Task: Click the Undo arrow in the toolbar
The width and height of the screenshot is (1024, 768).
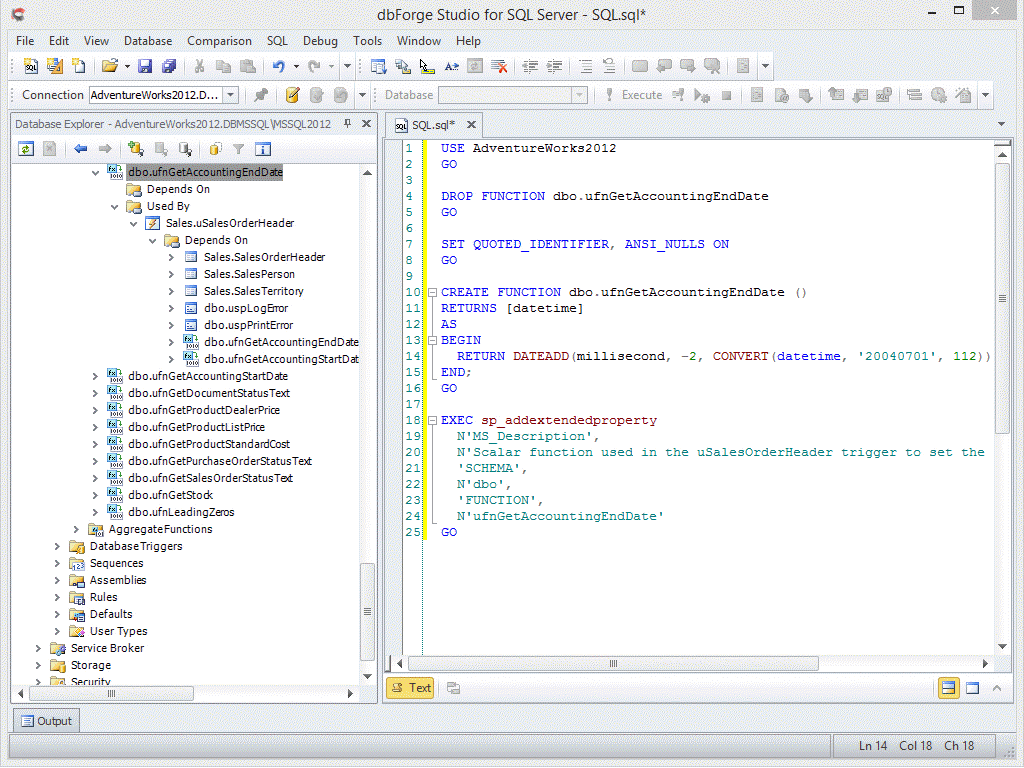Action: 278,66
